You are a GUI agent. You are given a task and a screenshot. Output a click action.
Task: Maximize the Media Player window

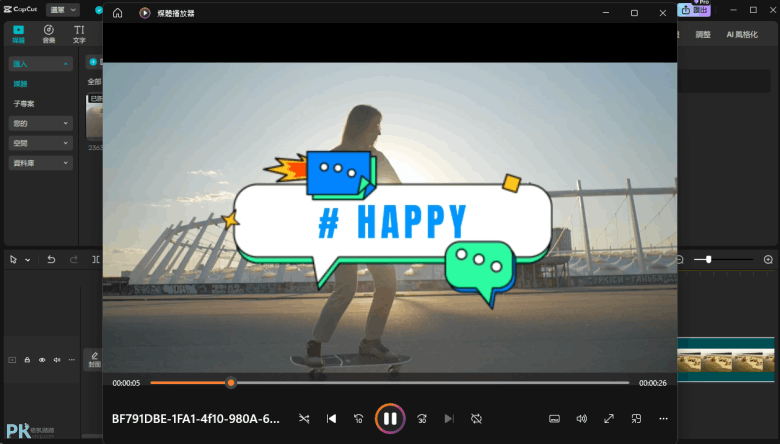pyautogui.click(x=634, y=13)
